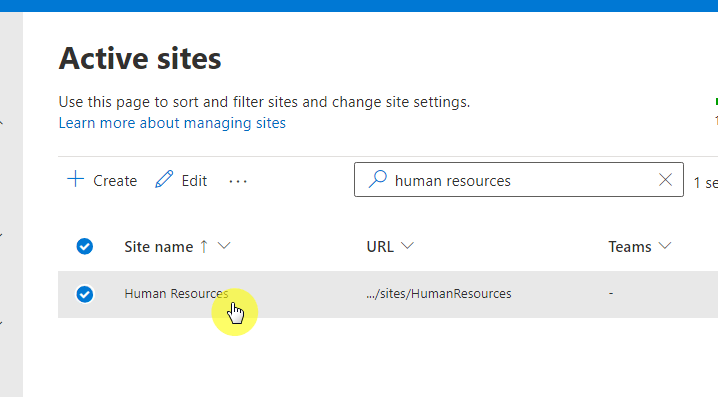This screenshot has width=718, height=397.
Task: Open Site name column dropdown chevron
Action: (x=224, y=246)
